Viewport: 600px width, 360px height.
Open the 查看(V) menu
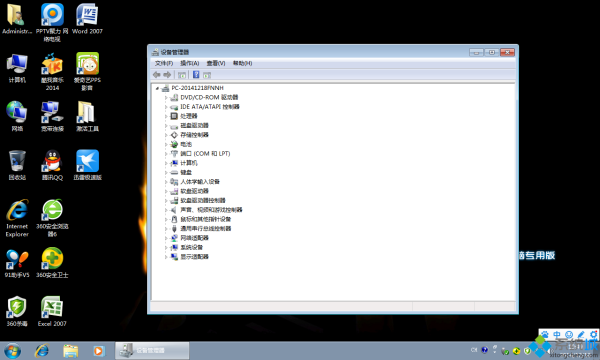point(216,63)
